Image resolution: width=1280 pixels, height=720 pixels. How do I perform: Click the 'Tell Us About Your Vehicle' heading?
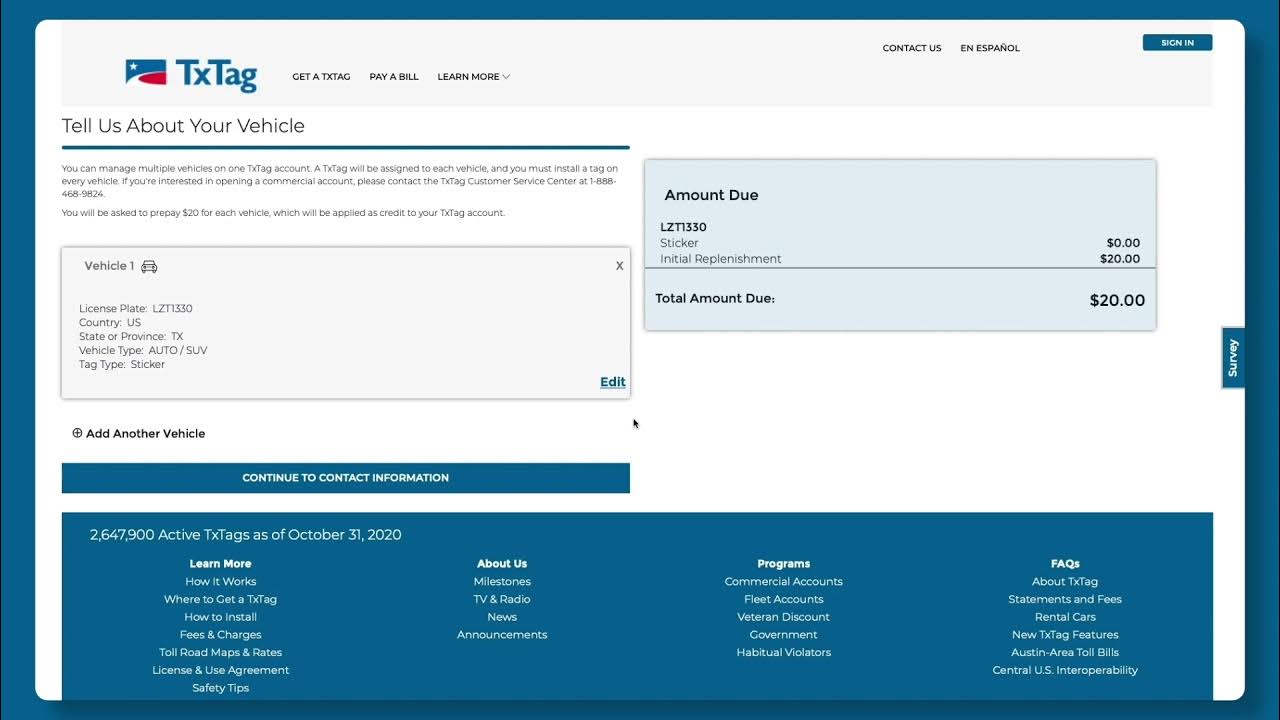[x=183, y=126]
